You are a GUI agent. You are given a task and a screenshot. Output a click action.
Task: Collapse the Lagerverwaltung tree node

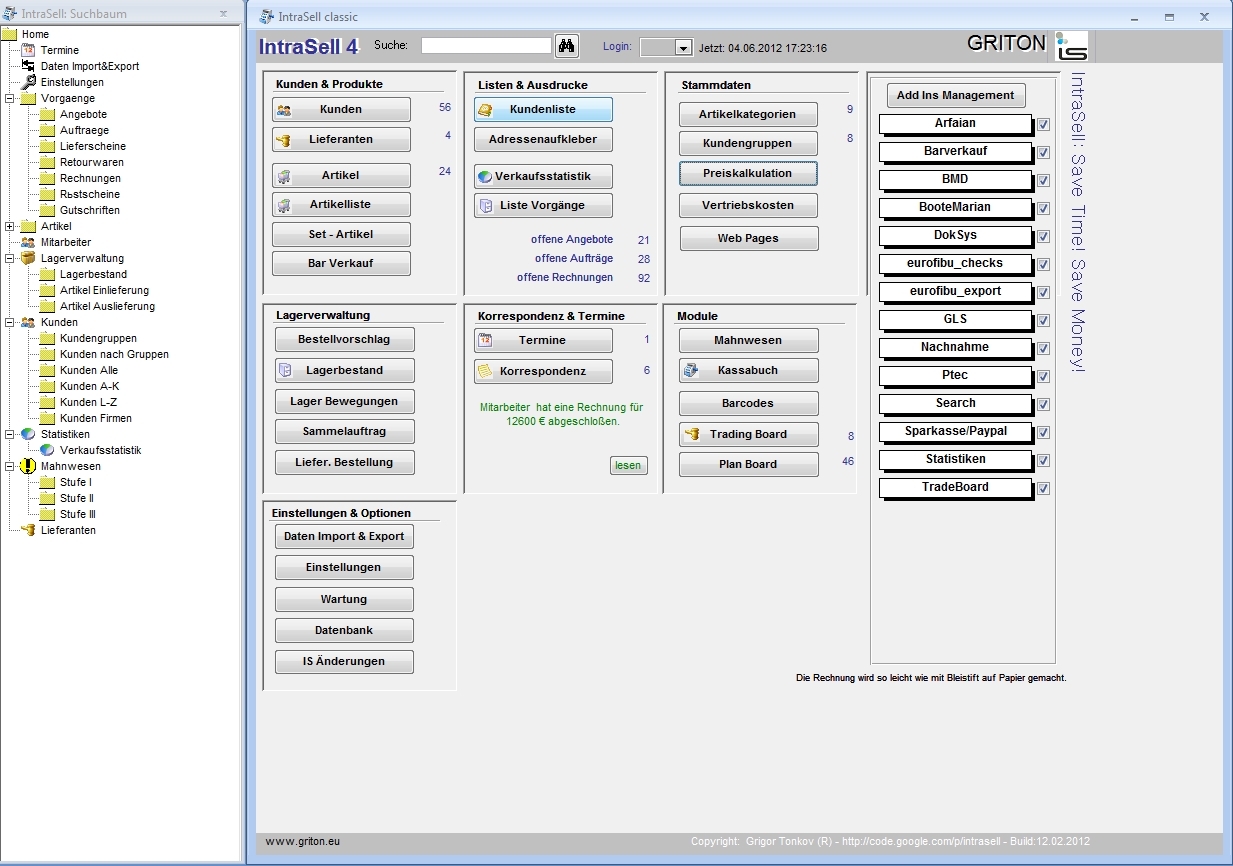point(9,258)
